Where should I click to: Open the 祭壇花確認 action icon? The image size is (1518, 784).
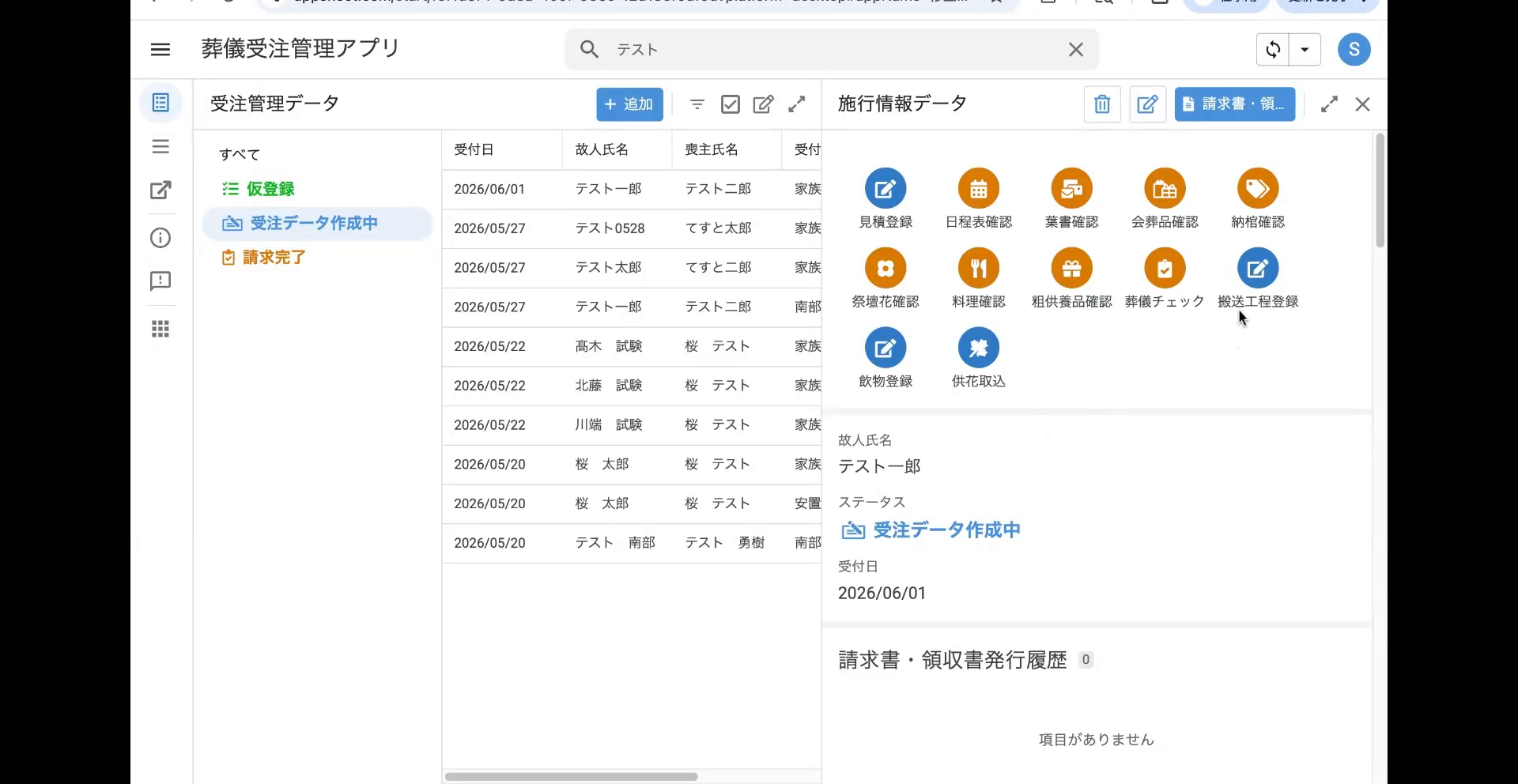point(885,269)
